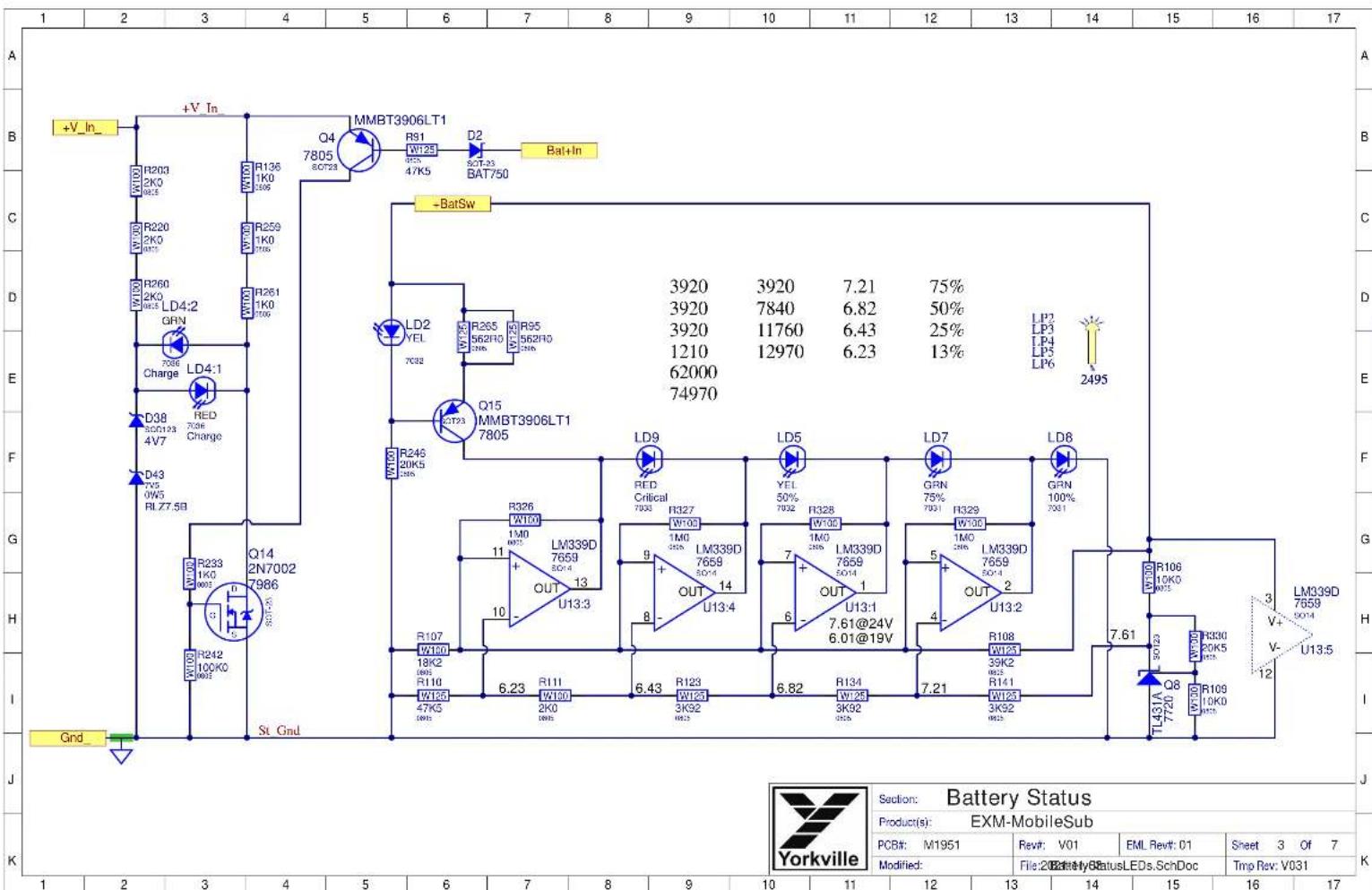Click the light pipe symbol labeled 2495

(x=1092, y=342)
